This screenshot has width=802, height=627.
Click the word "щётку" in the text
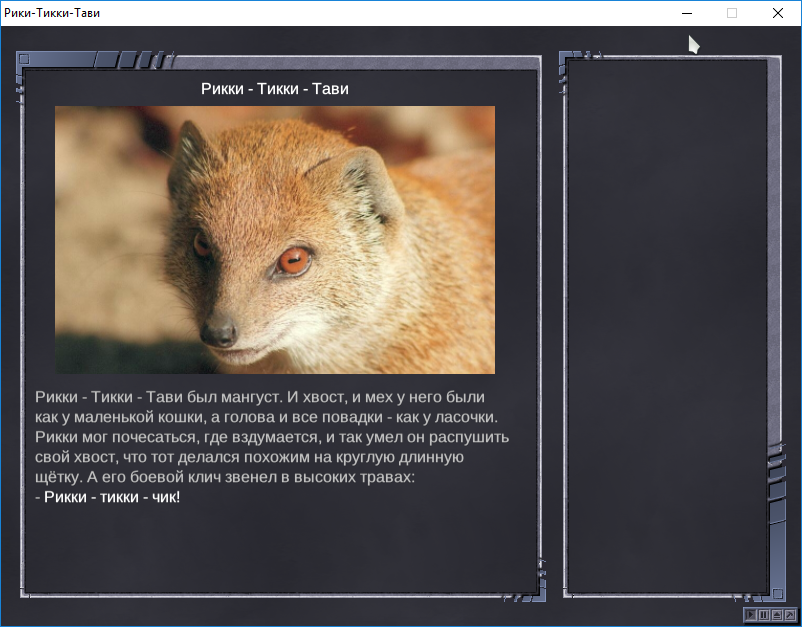(58, 477)
